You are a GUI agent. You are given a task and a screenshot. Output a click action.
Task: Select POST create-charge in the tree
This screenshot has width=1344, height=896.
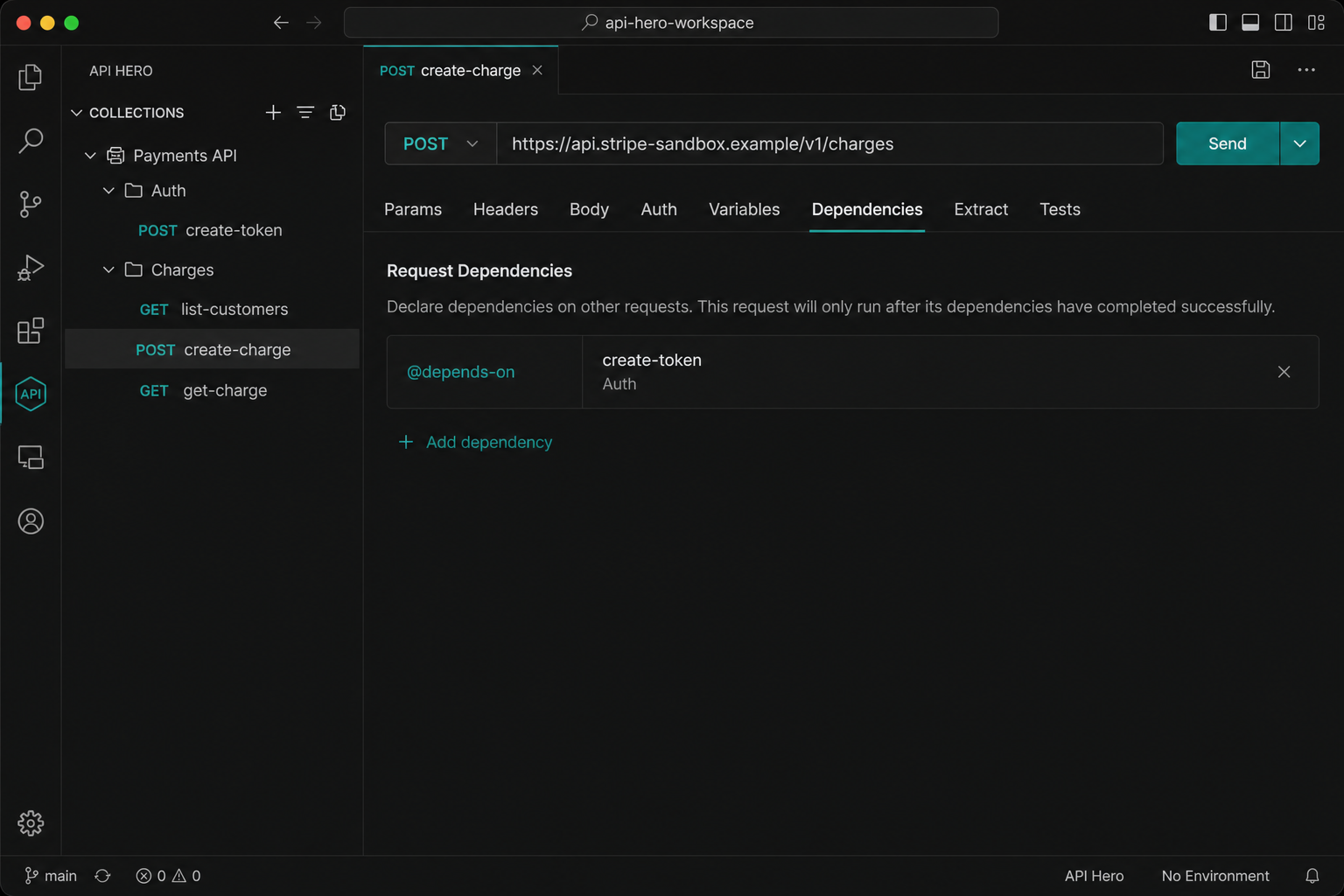[212, 349]
